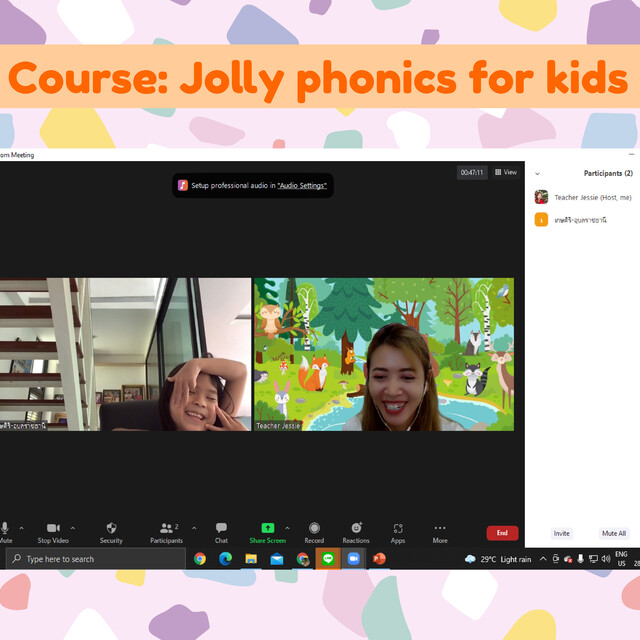Select the Teacher Jessie video tile
Image resolution: width=640 pixels, height=640 pixels.
(x=384, y=354)
